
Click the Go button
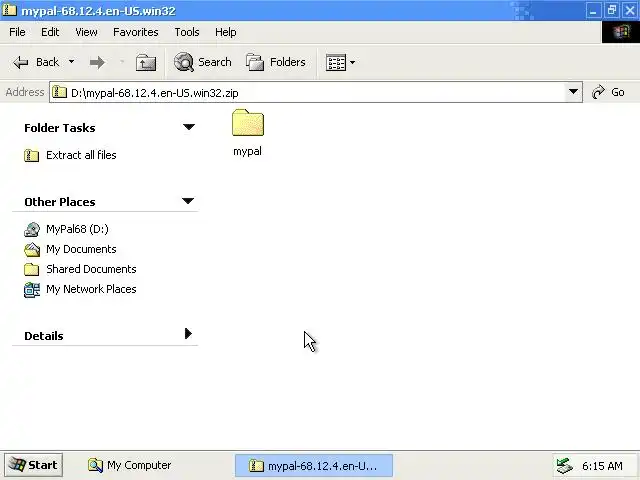(608, 92)
